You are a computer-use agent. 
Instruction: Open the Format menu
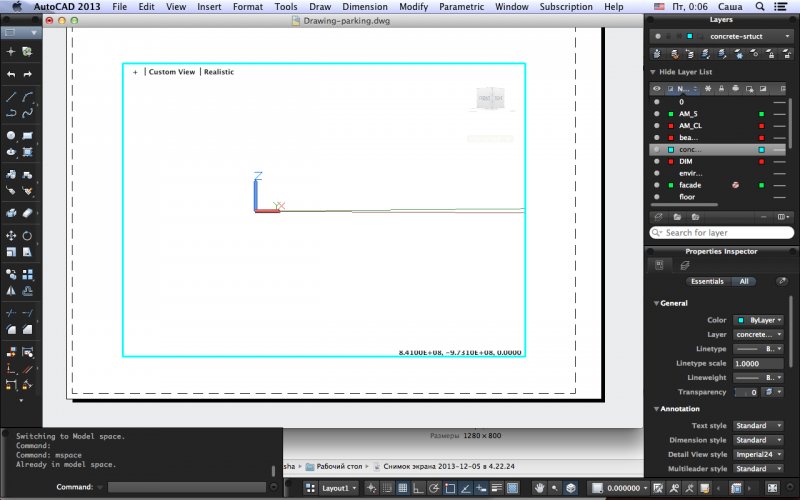coord(248,7)
